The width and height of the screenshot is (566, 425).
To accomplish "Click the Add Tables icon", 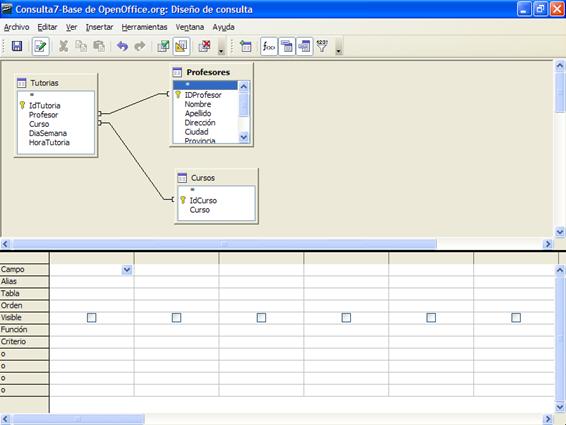I will click(246, 46).
